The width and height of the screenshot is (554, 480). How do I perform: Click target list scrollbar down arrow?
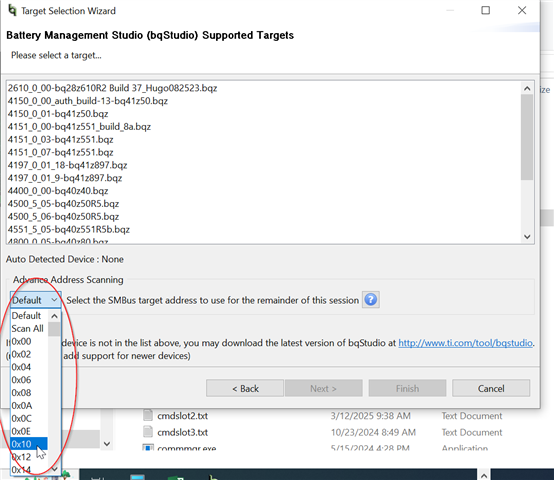tap(527, 237)
